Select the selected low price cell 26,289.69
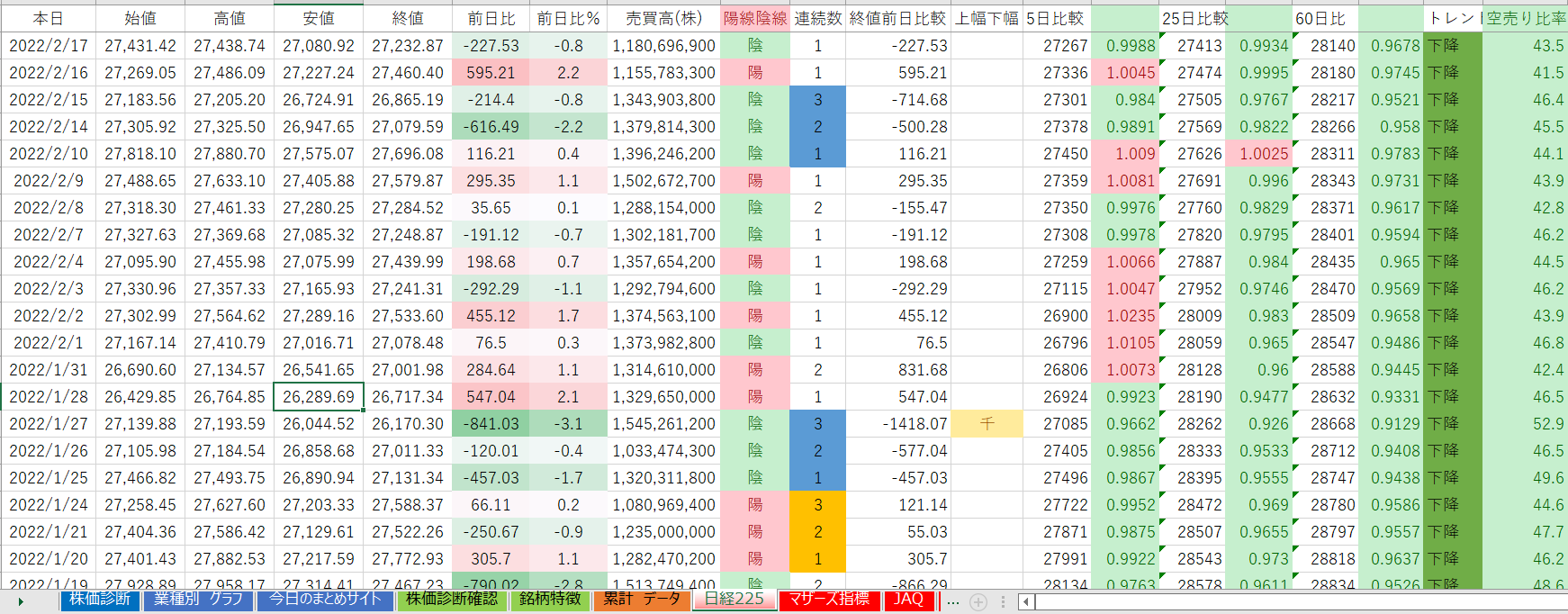The image size is (1568, 614). coord(319,396)
